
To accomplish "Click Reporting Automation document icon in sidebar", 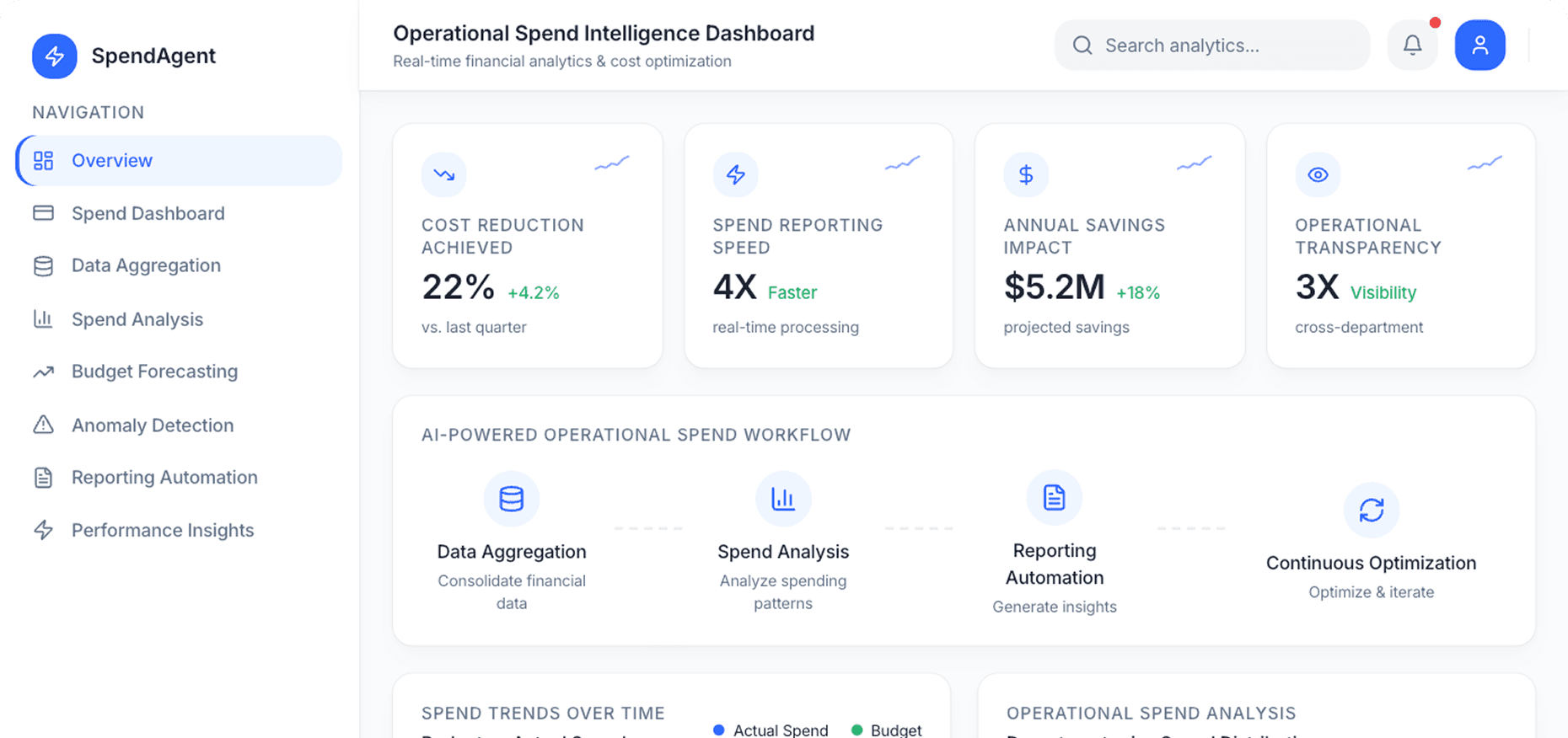I will click(43, 478).
